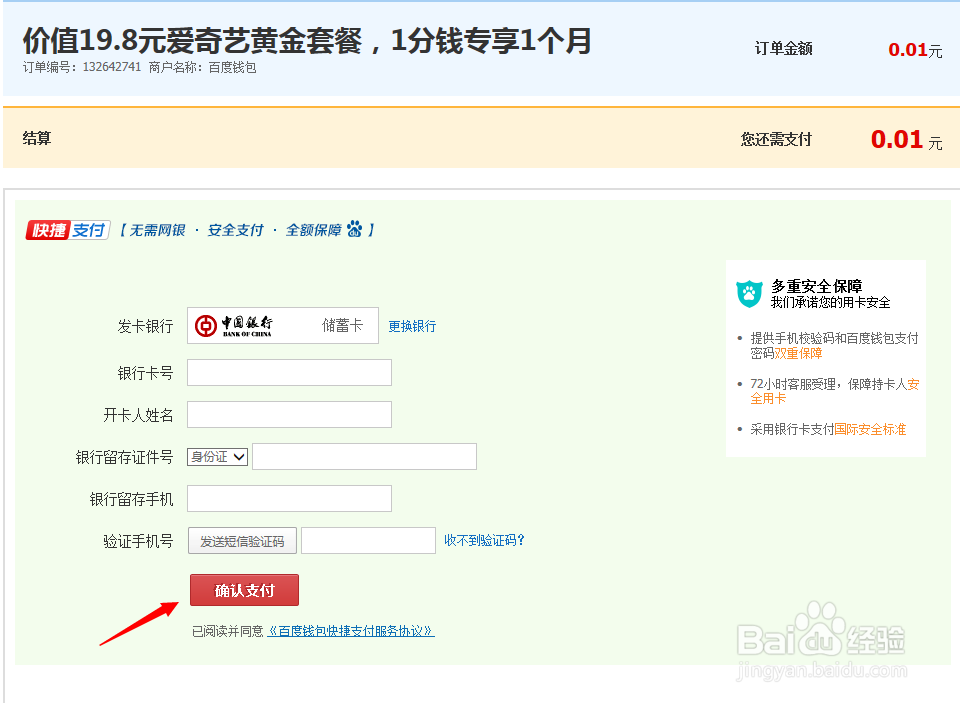
Task: Click the 结算 label
Action: [37, 138]
